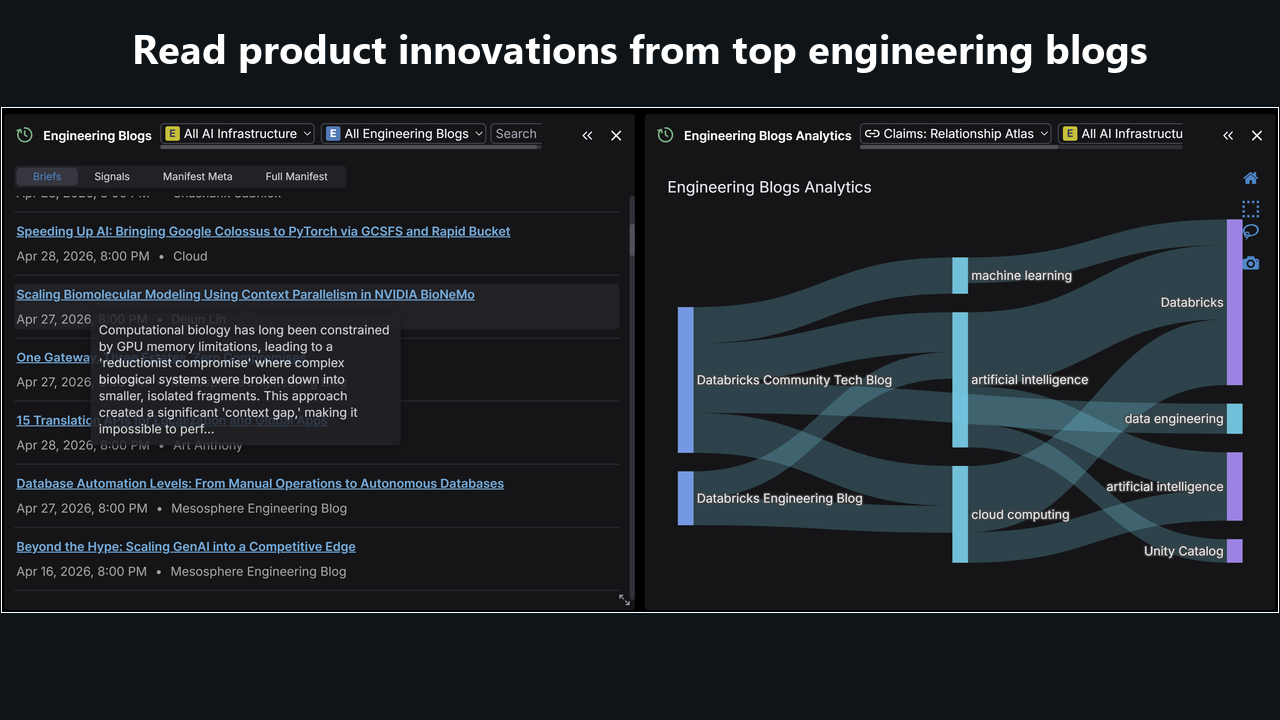Click the Databricks Engineering Blog node bar
Image resolution: width=1280 pixels, height=720 pixels.
685,498
